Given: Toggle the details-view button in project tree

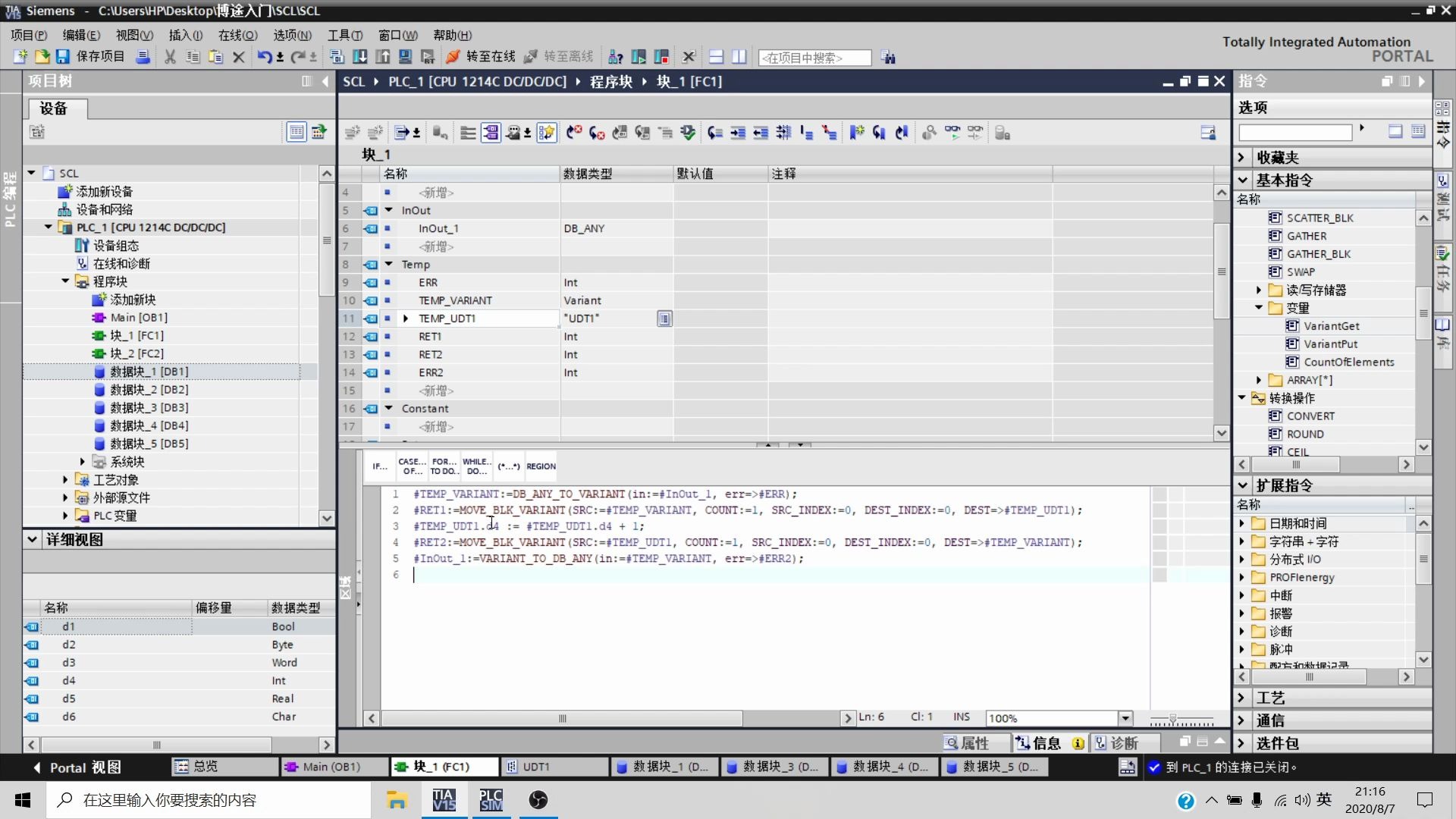Looking at the screenshot, I should (297, 132).
